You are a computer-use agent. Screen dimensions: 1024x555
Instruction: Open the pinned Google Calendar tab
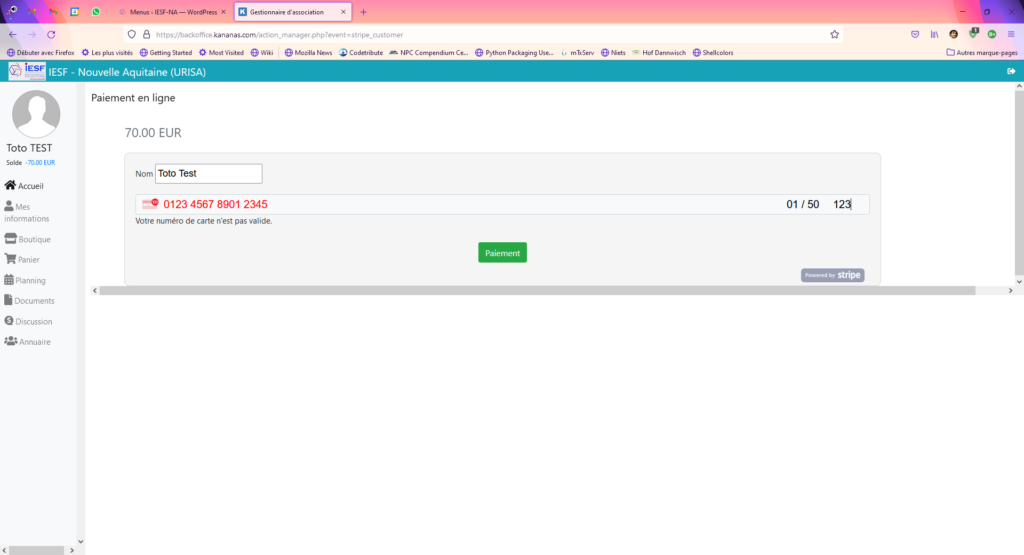coord(74,12)
